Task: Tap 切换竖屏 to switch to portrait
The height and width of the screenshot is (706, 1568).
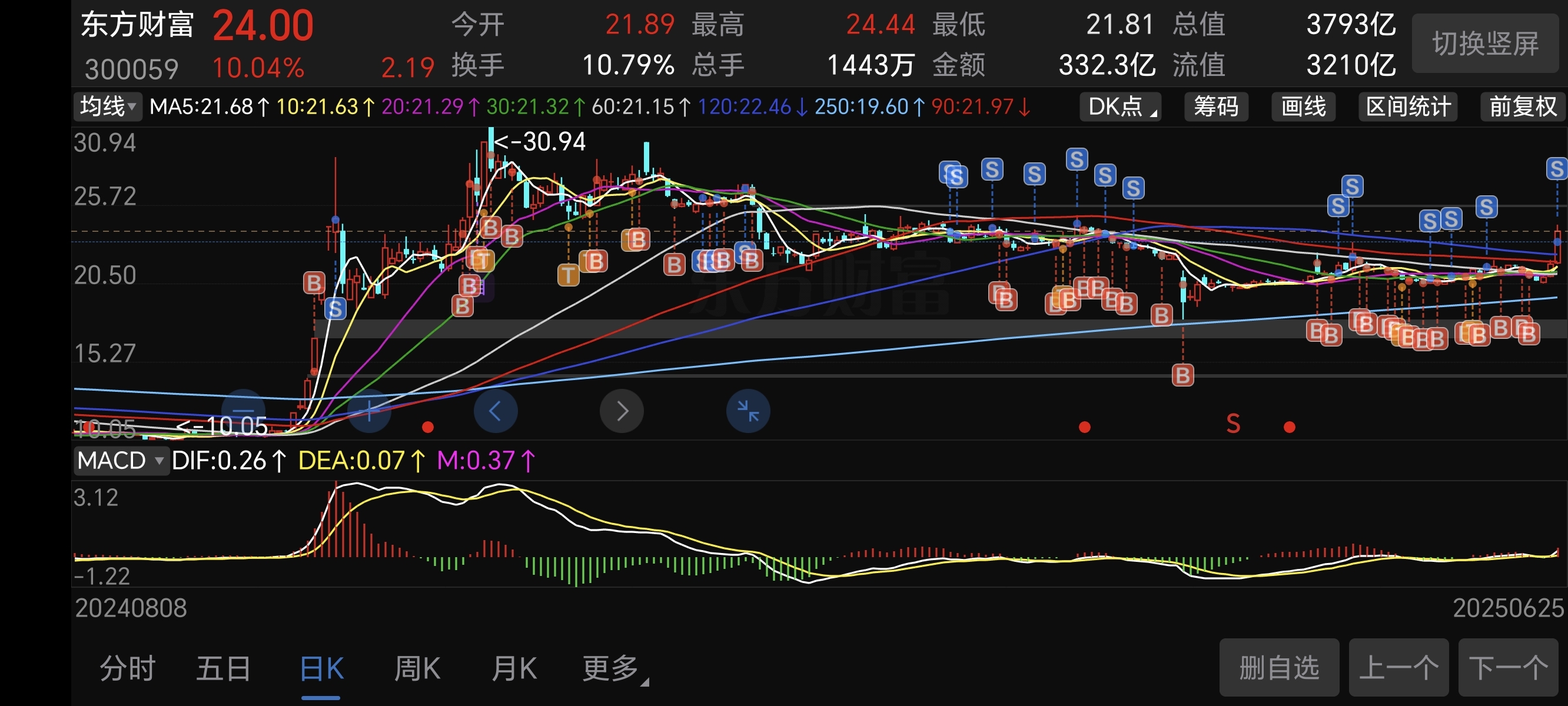Action: [1485, 43]
